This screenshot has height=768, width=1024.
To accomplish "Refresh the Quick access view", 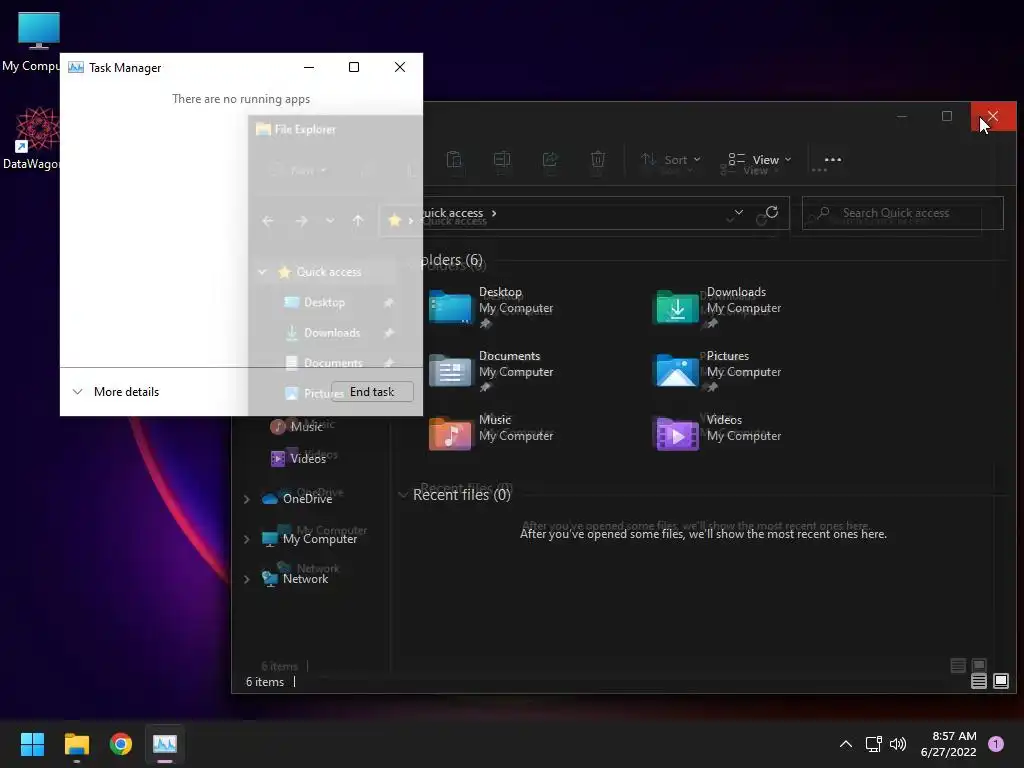I will pos(772,212).
